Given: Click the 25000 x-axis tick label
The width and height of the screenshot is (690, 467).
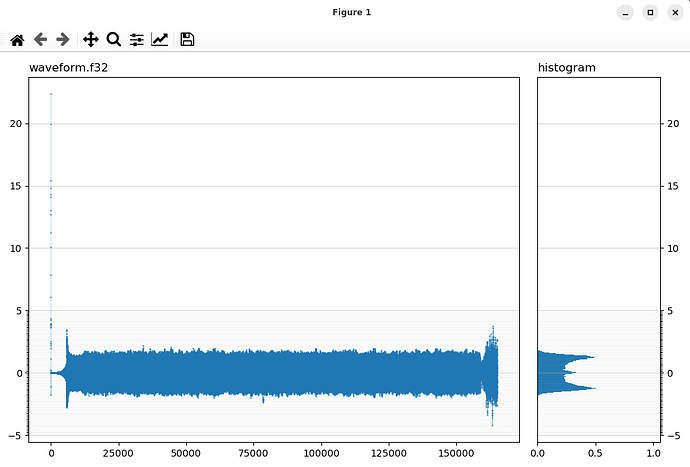Looking at the screenshot, I should tap(118, 453).
